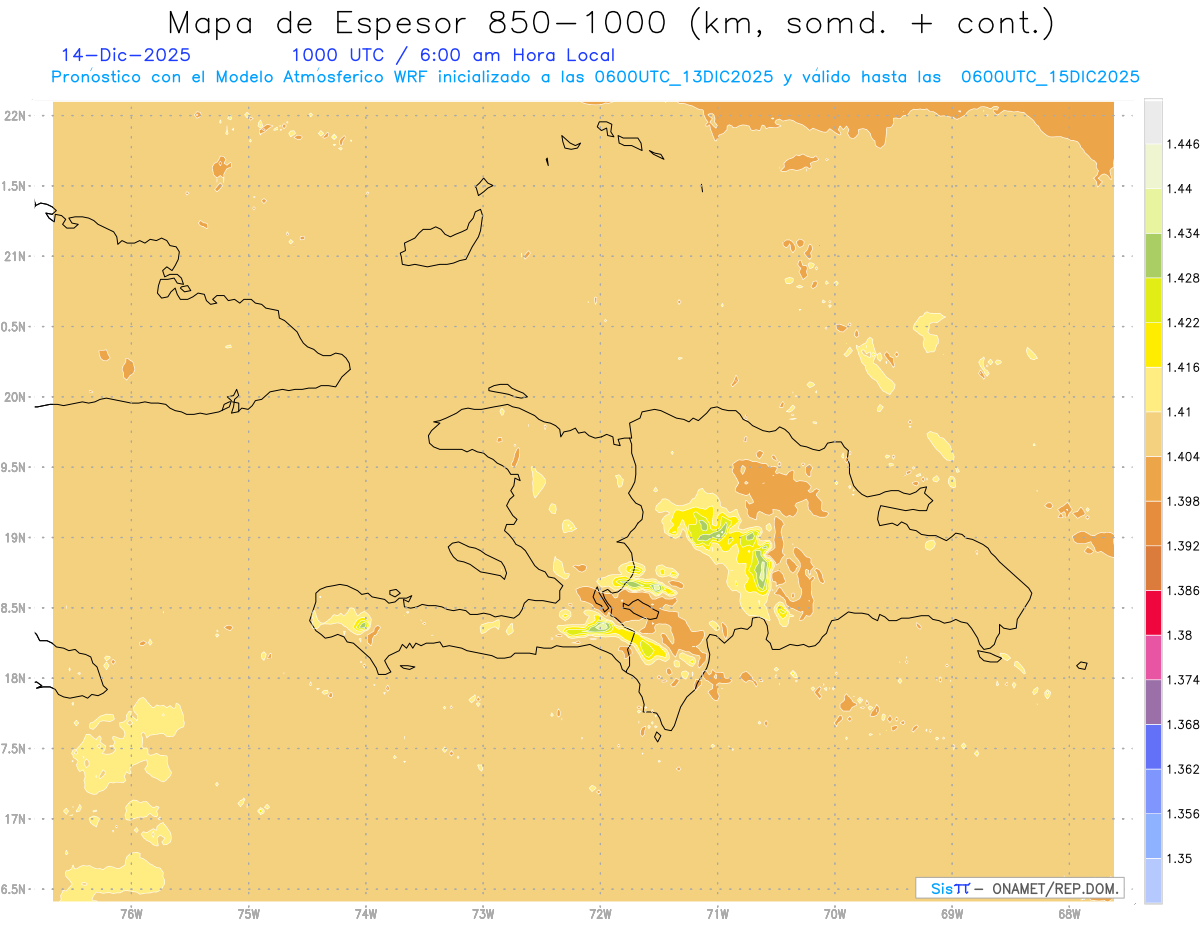Click the legend value '1.446'
The image size is (1200, 927).
1183,144
